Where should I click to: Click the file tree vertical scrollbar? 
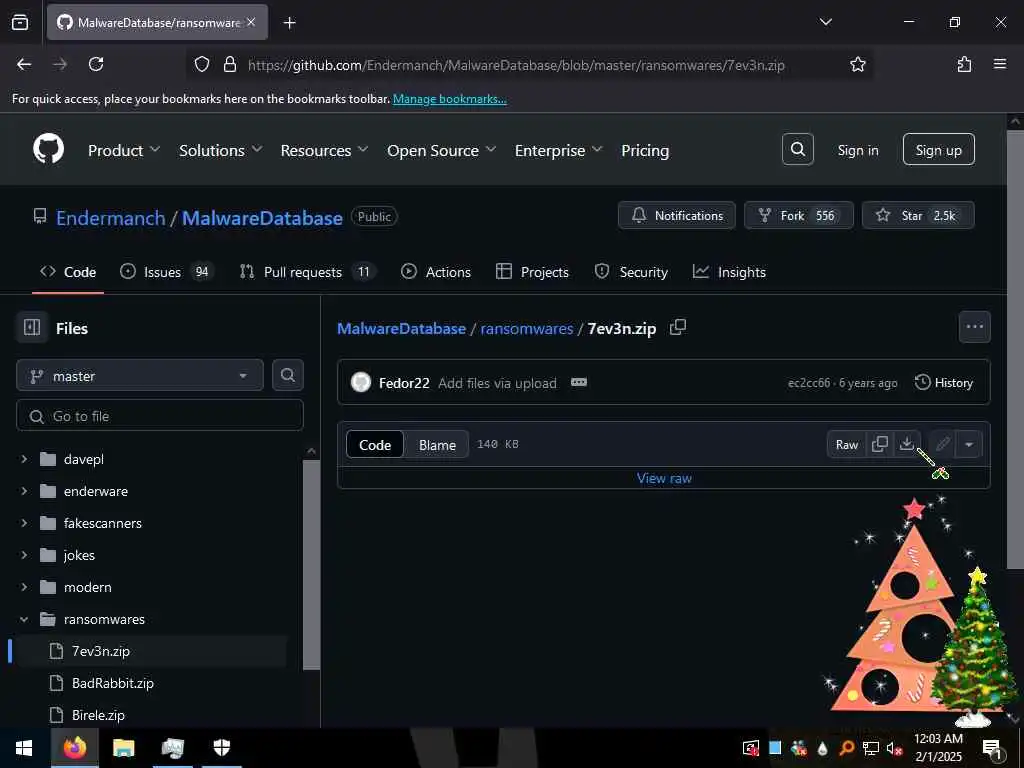(312, 564)
